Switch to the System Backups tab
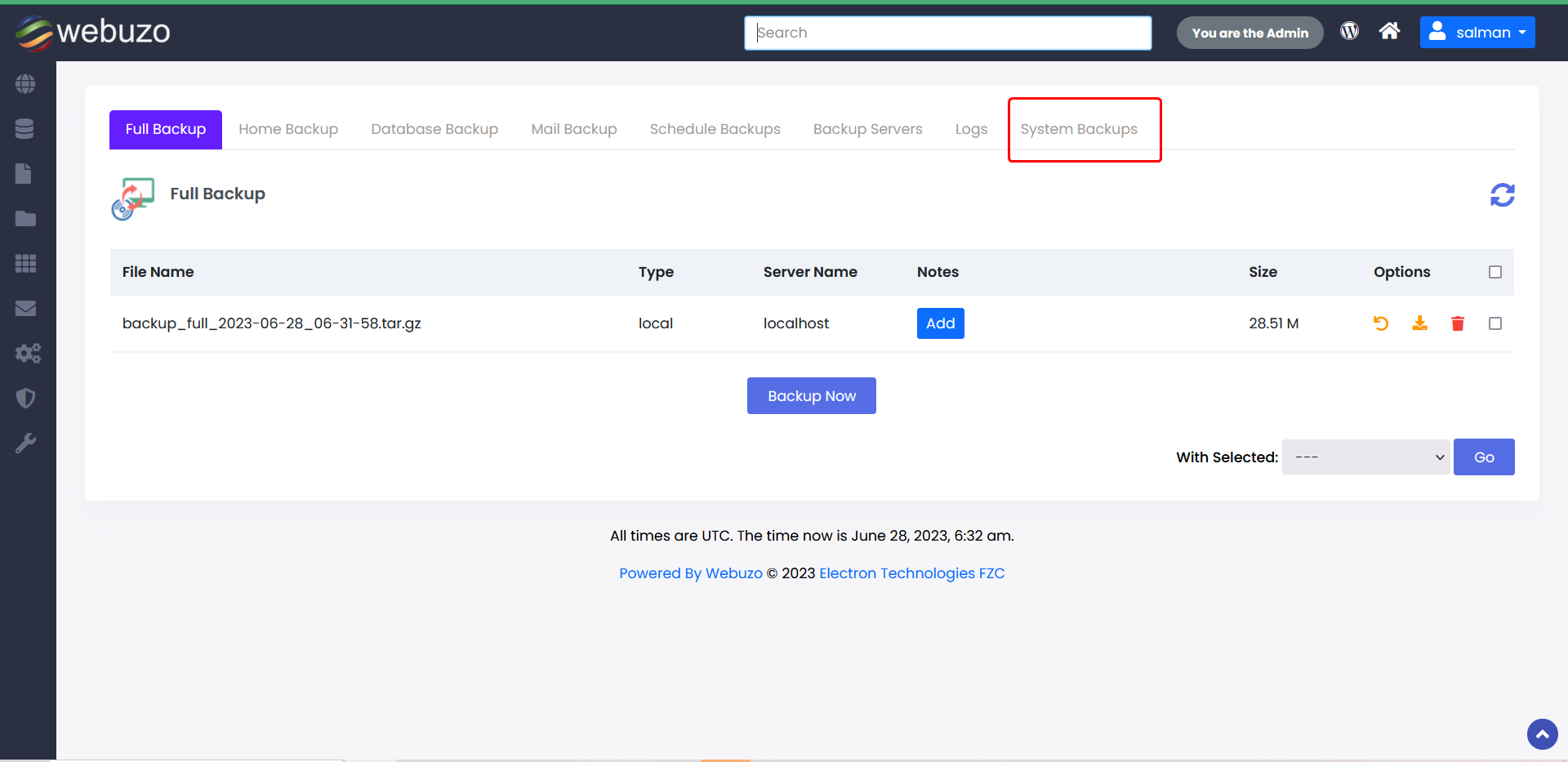The image size is (1568, 762). tap(1078, 129)
